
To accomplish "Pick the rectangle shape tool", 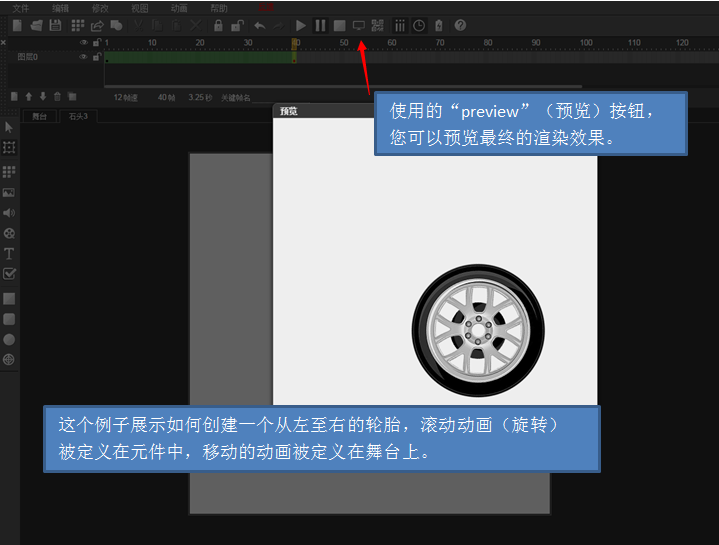I will point(9,298).
